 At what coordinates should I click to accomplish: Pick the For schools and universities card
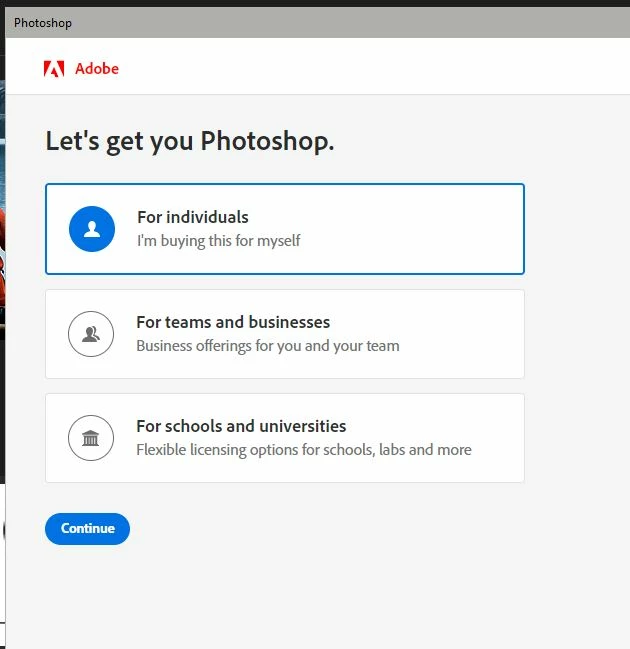point(285,438)
